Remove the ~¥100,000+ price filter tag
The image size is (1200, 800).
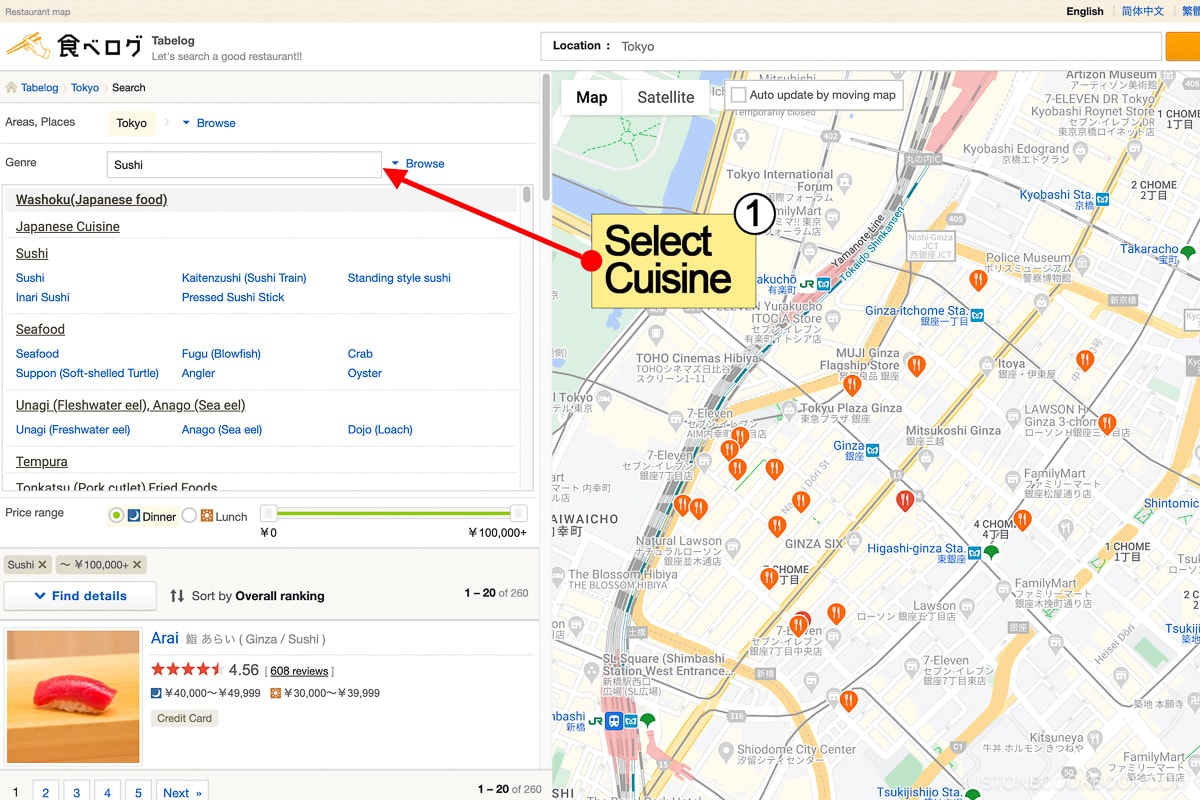[x=138, y=565]
